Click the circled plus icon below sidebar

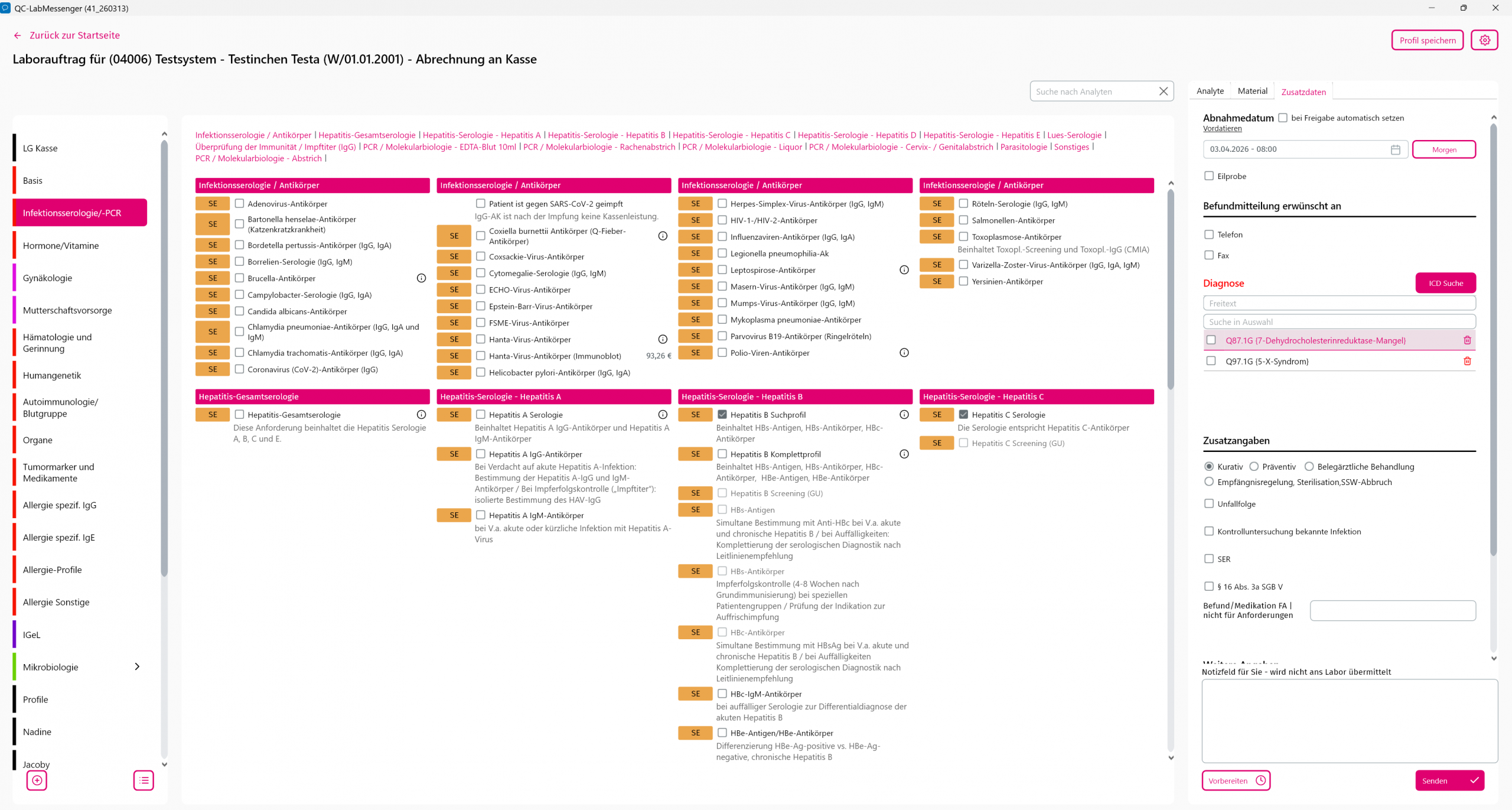click(37, 780)
